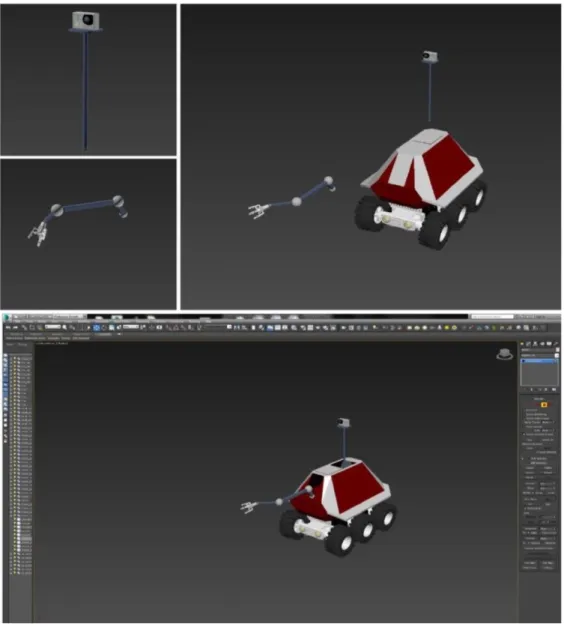
Task: Collapse the Selection rollout header
Action: pos(539,399)
